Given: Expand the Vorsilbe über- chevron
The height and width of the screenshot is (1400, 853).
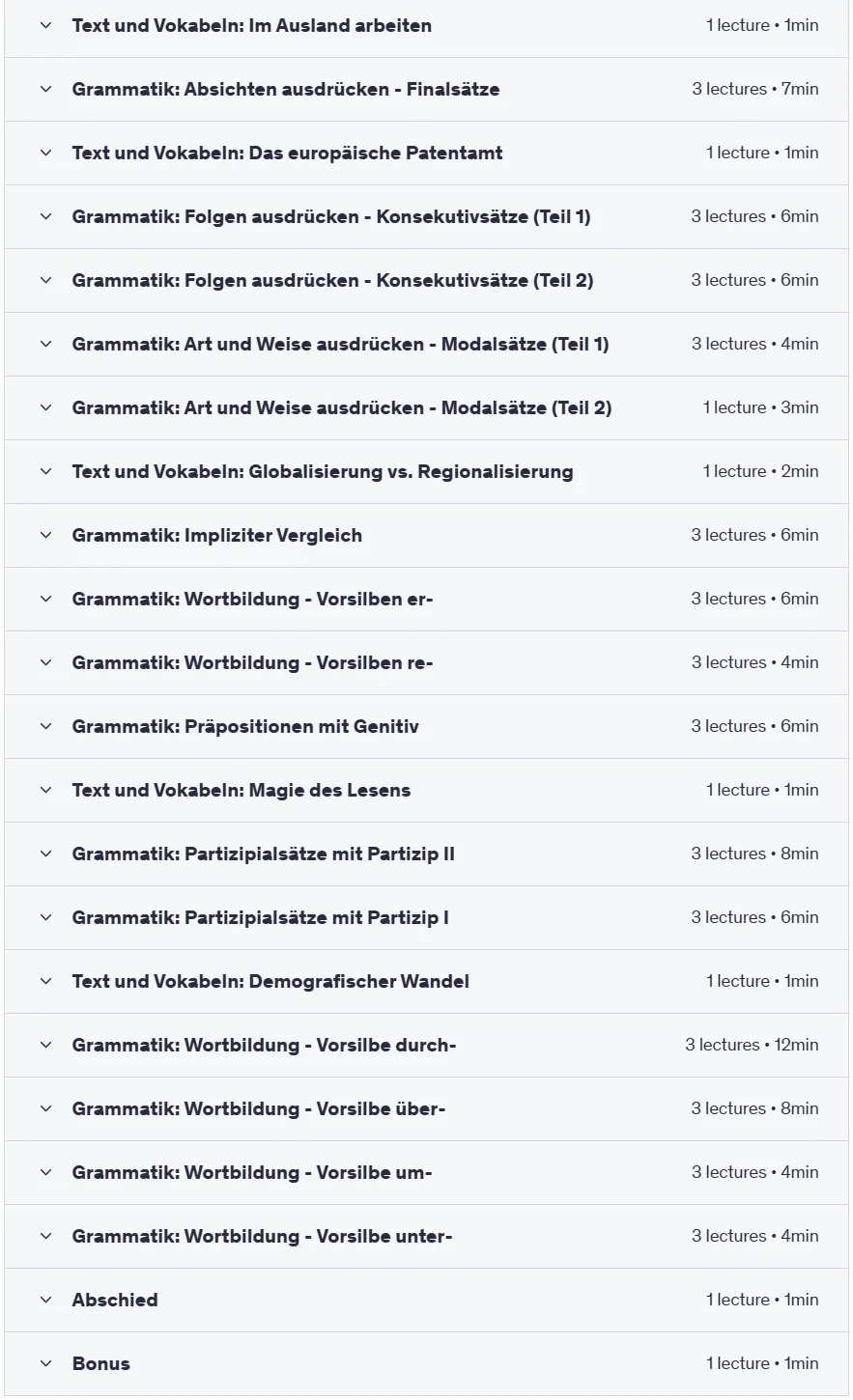Looking at the screenshot, I should pos(45,1109).
